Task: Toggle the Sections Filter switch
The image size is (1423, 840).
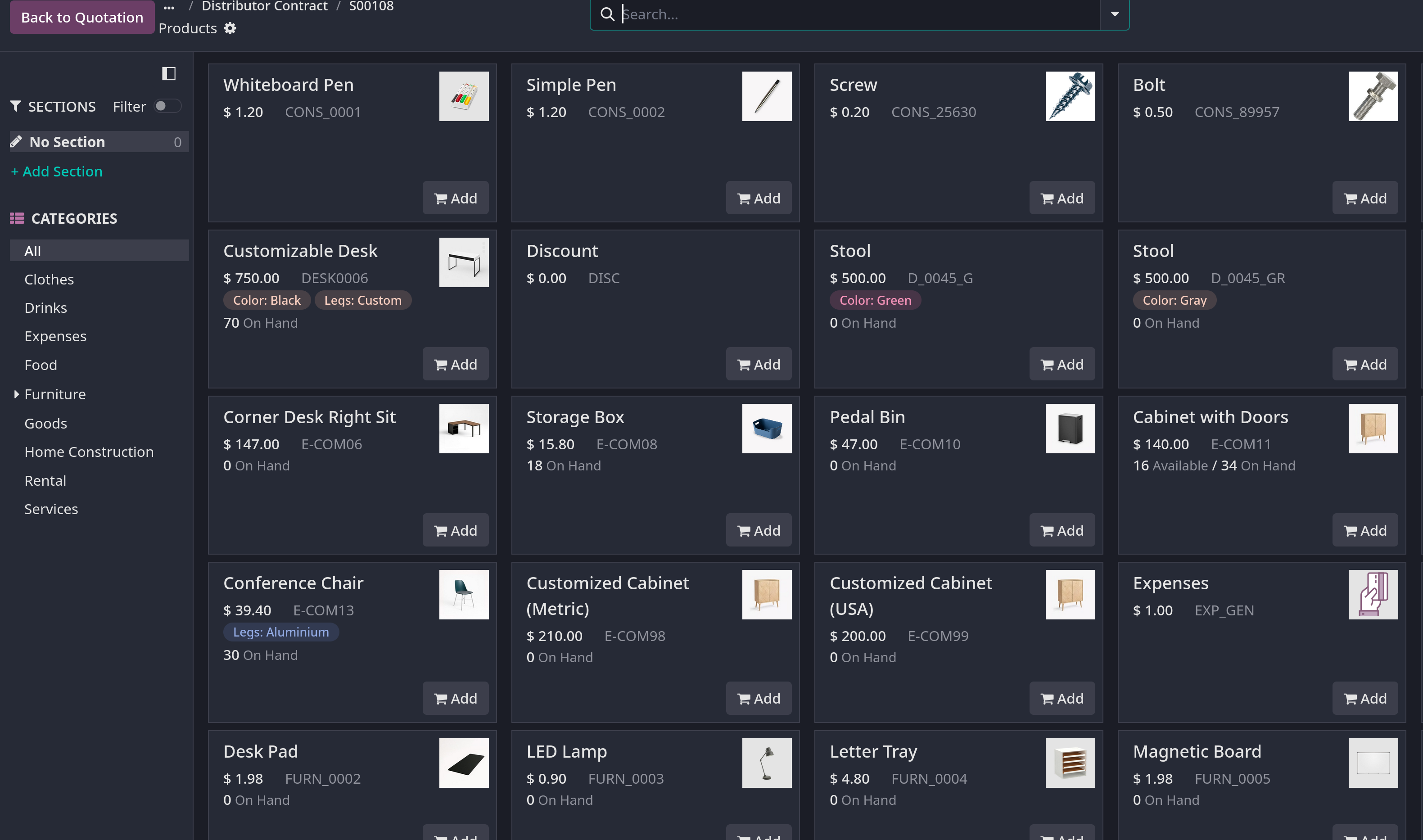Action: pos(167,106)
